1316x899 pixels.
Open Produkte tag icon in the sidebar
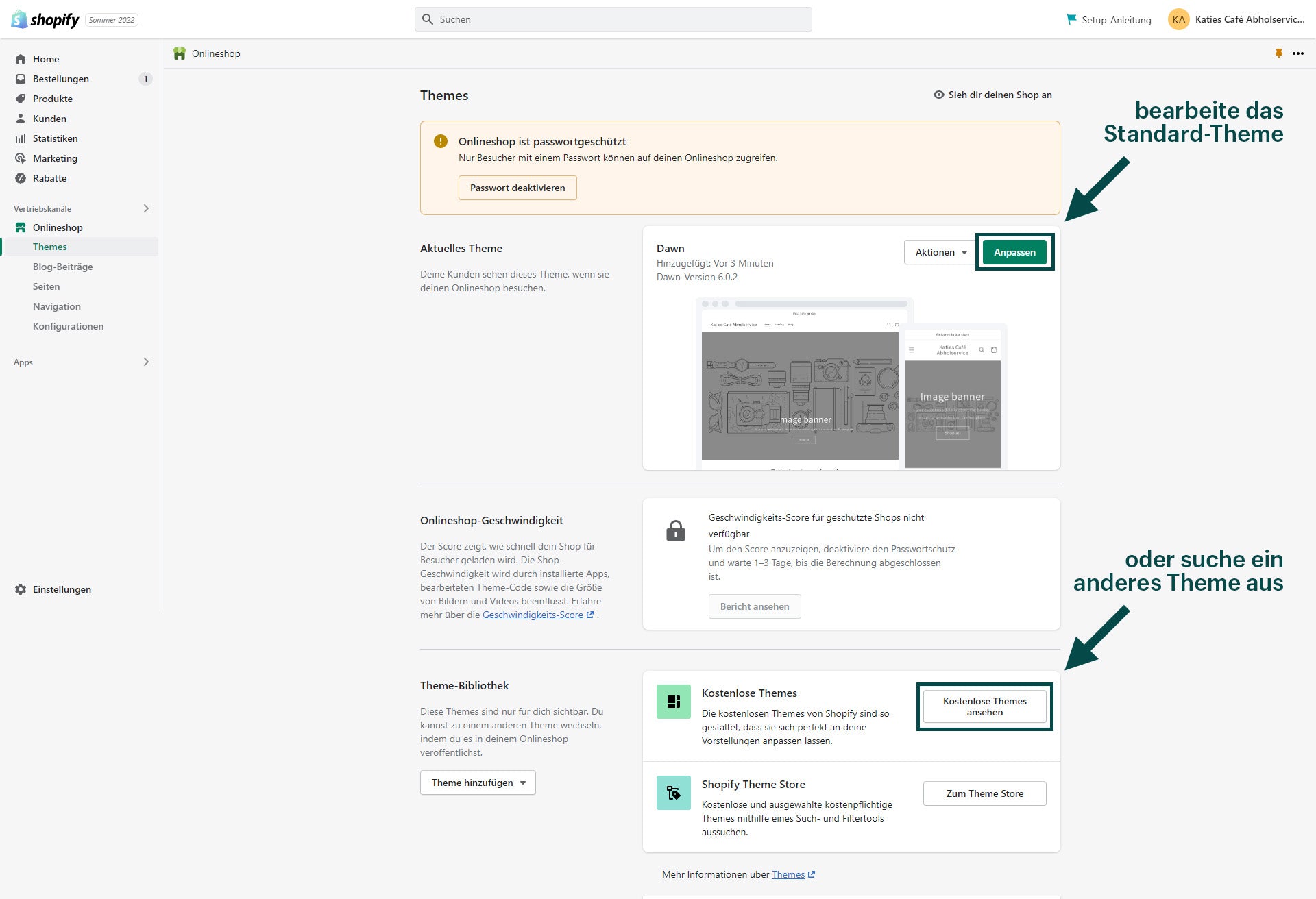coord(21,99)
